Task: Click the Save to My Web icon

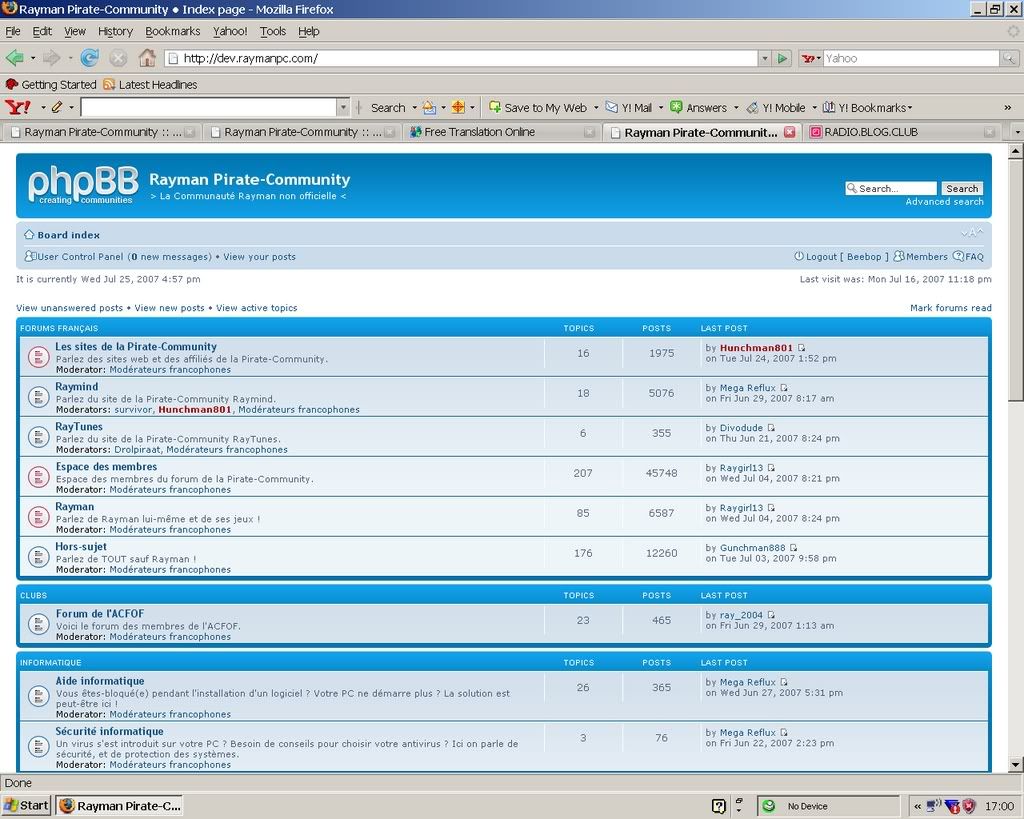Action: pos(495,107)
